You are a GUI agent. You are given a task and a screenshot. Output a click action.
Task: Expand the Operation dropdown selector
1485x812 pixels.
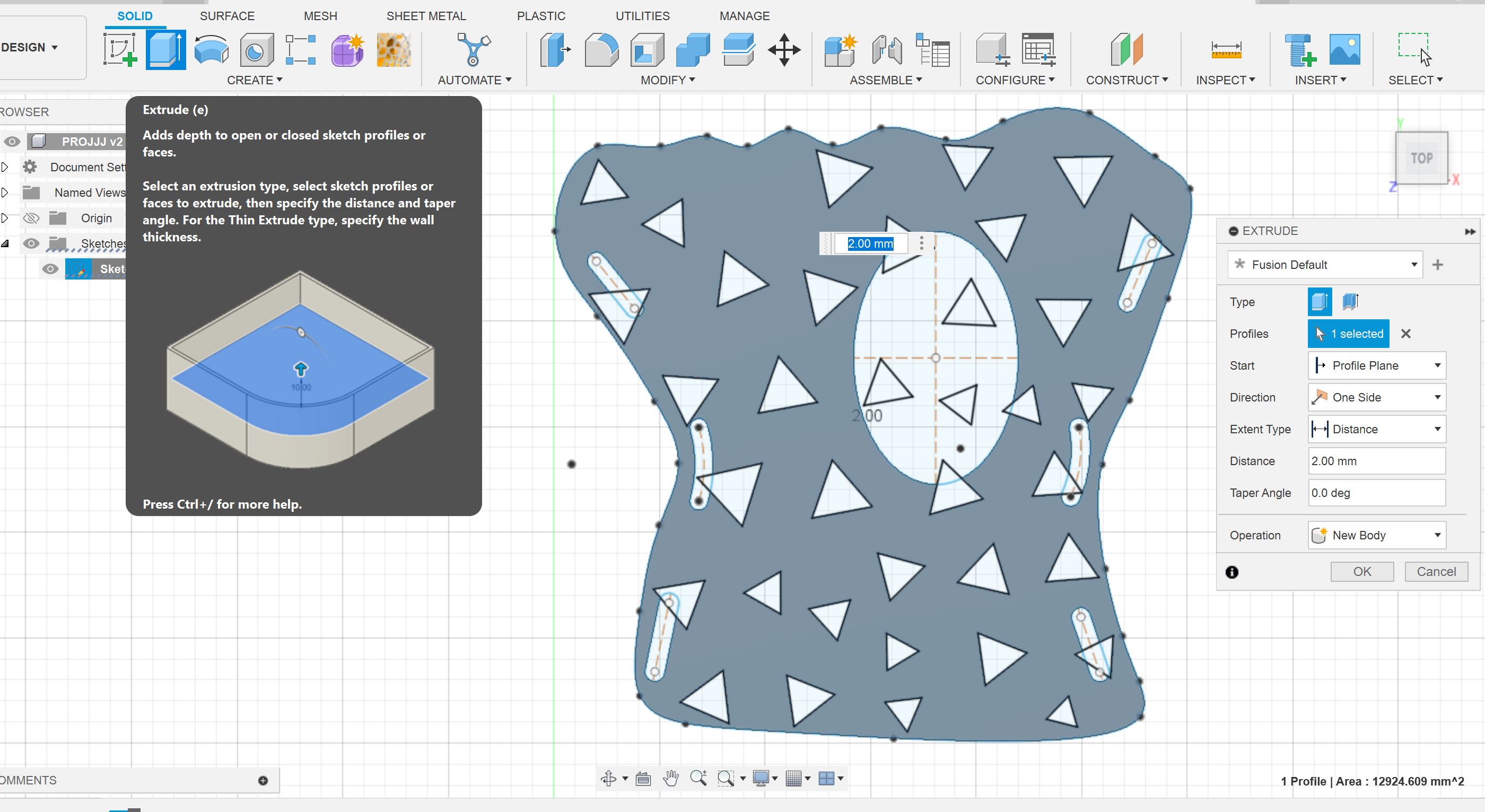(1437, 535)
